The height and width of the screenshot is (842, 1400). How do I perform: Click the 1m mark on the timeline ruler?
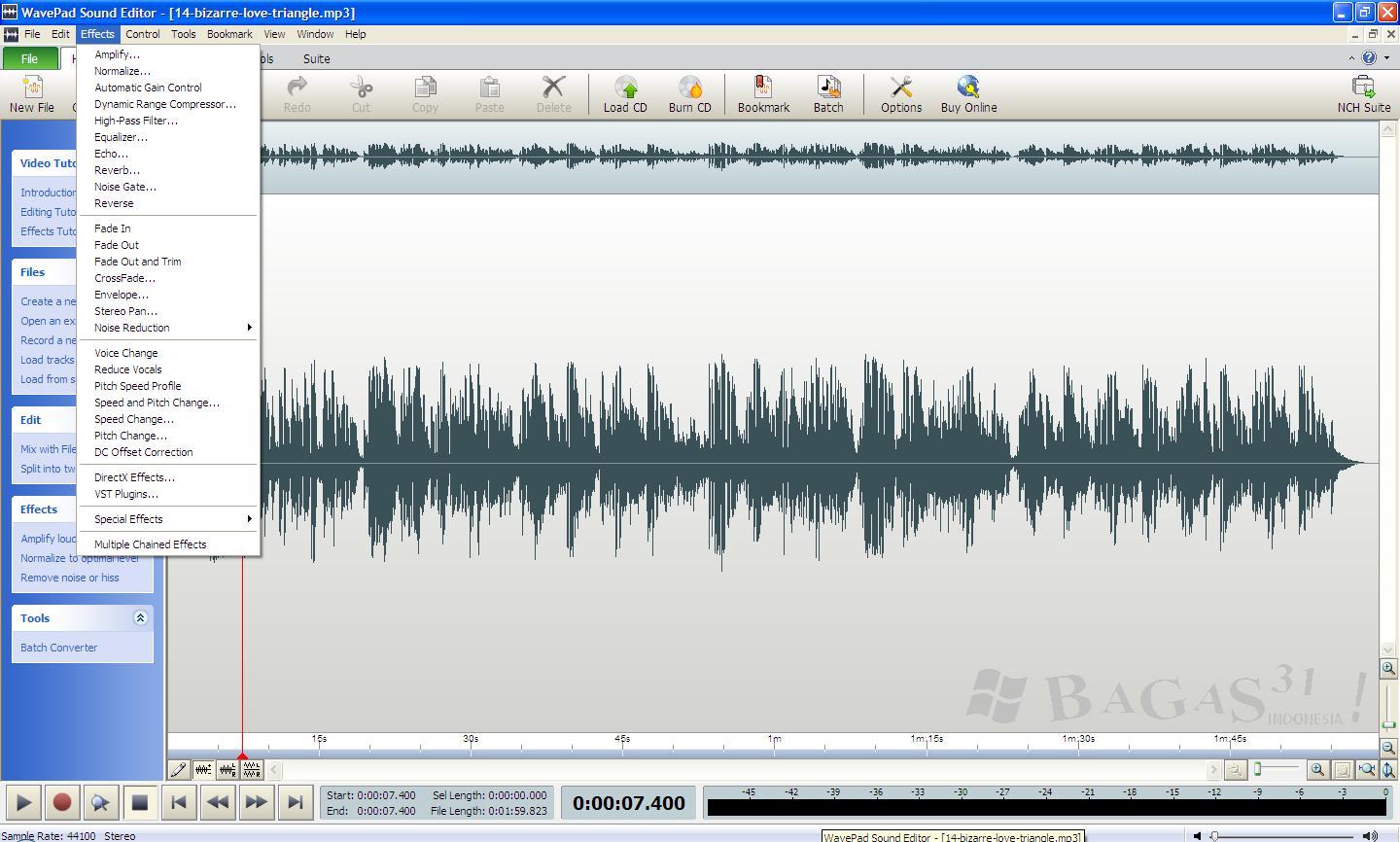(774, 739)
